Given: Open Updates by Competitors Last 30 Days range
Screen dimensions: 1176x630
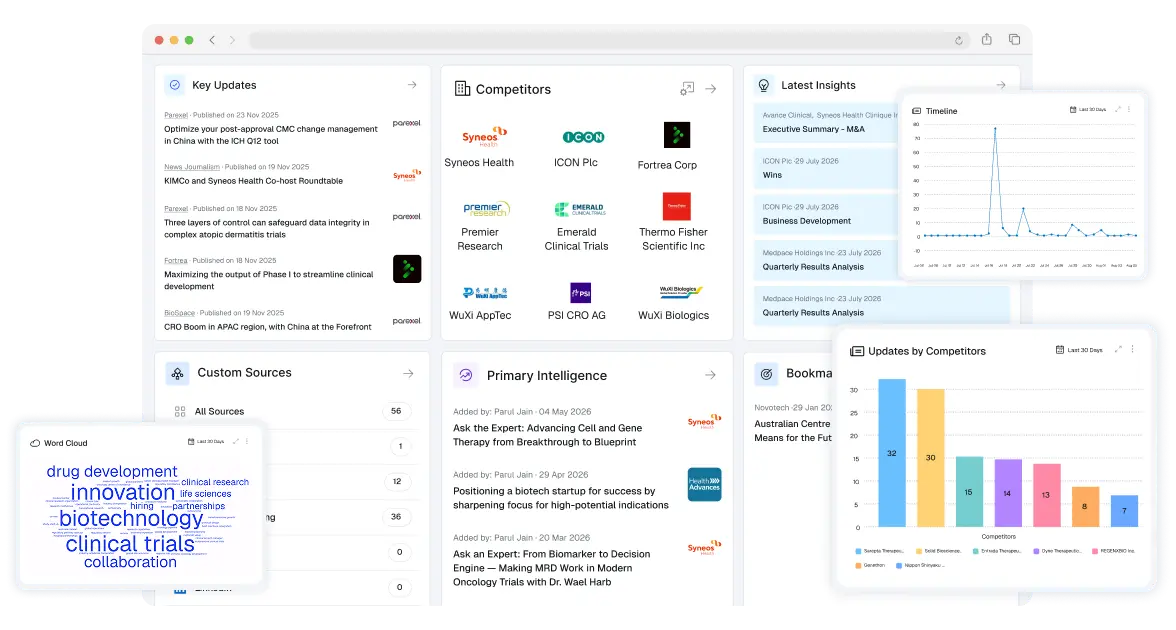Looking at the screenshot, I should (1079, 350).
